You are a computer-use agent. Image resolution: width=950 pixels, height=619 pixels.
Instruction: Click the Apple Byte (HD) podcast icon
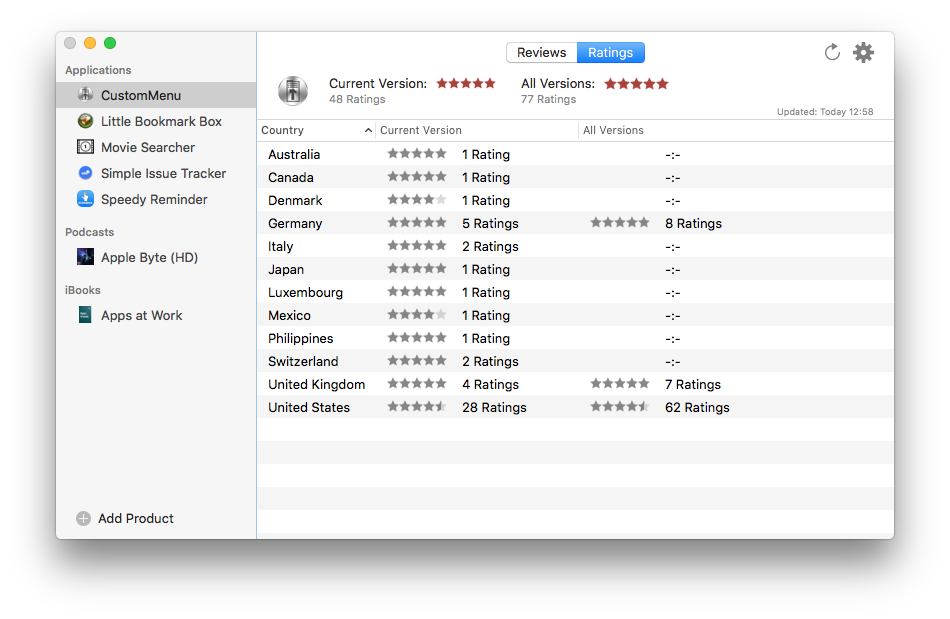tap(85, 257)
